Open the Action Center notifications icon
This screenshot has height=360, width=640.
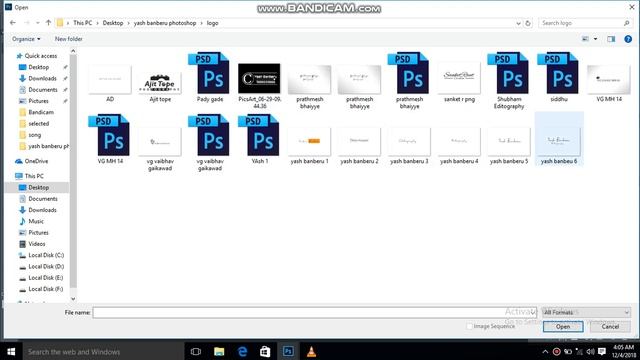[x=602, y=351]
